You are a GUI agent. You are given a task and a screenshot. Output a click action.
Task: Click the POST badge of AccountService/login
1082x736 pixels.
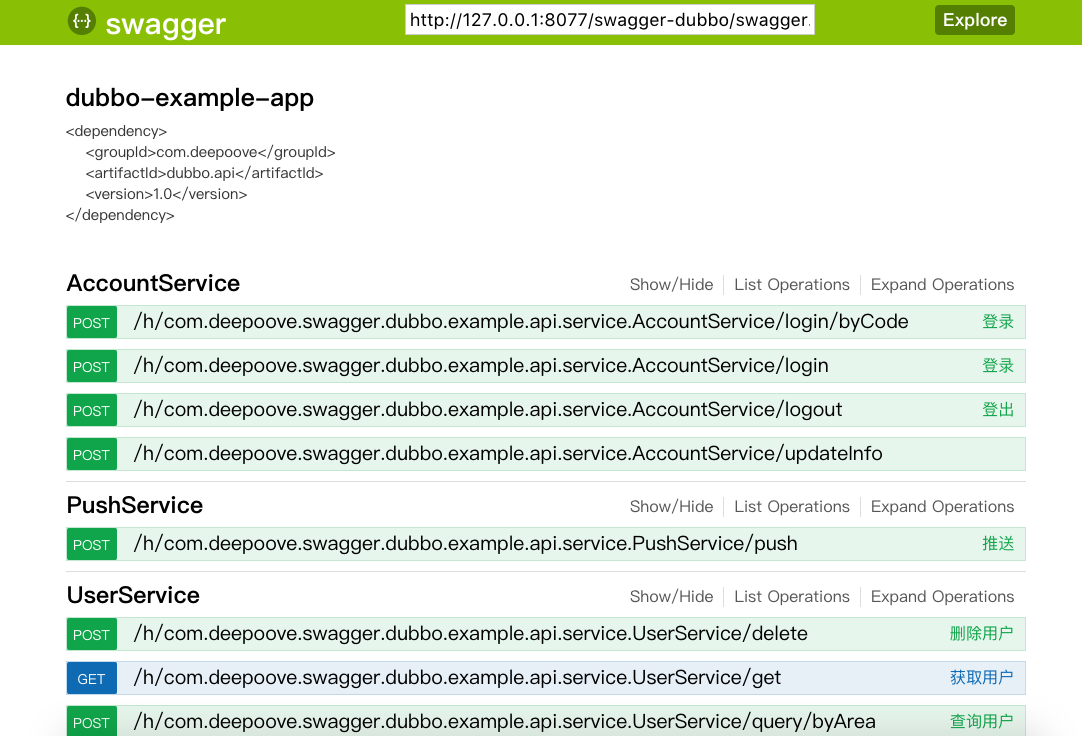click(92, 366)
